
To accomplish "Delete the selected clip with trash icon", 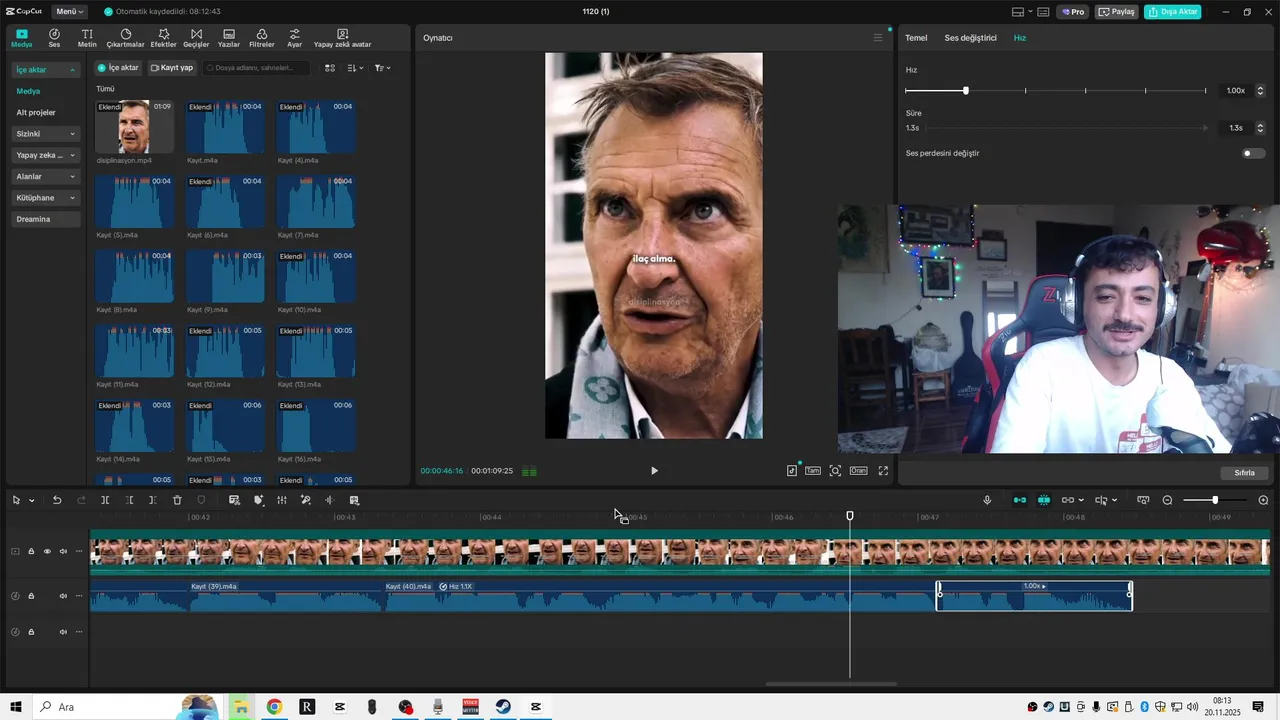I will (x=177, y=500).
